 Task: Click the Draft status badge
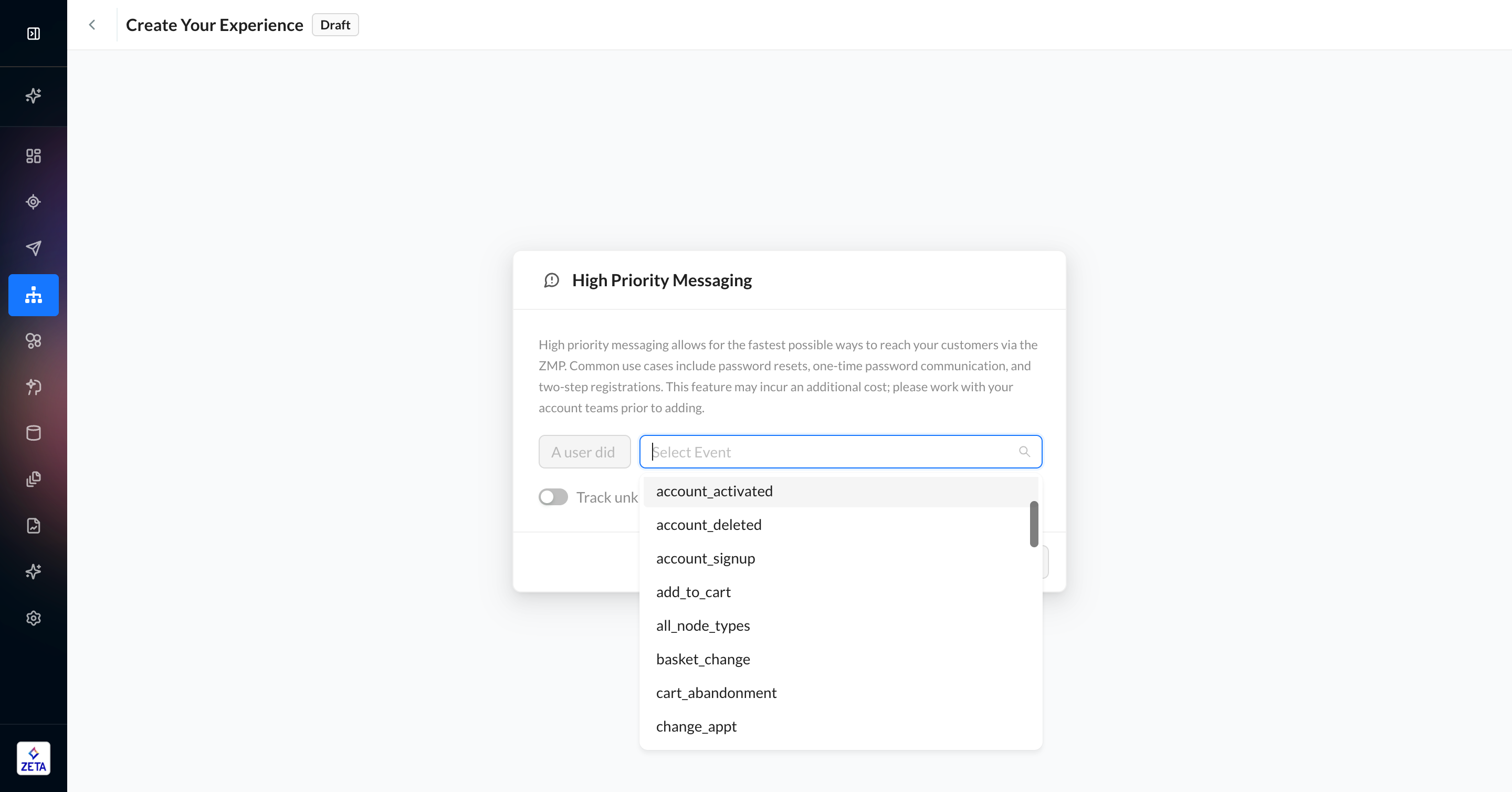coord(334,25)
